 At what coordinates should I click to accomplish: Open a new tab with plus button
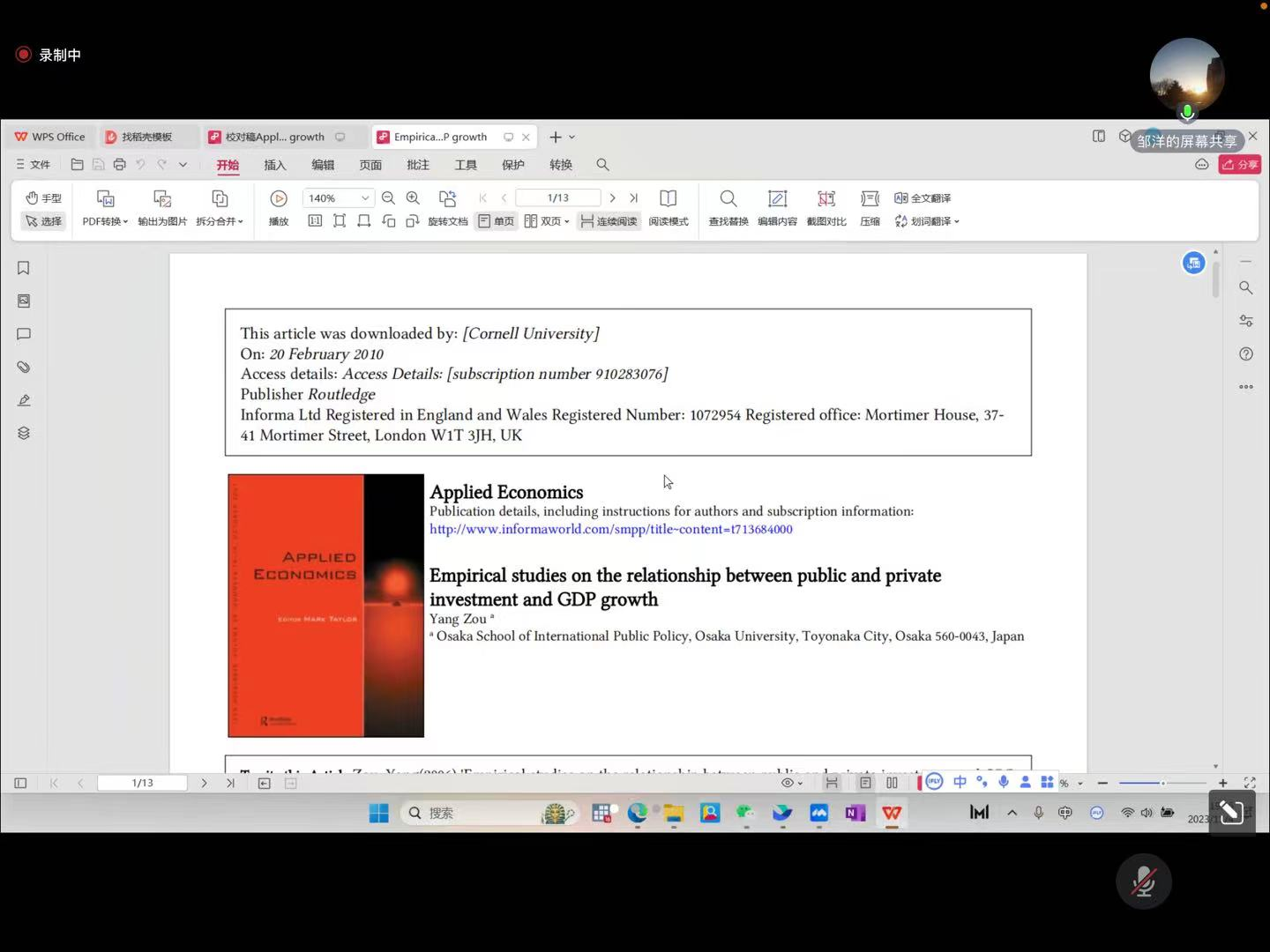pyautogui.click(x=555, y=137)
